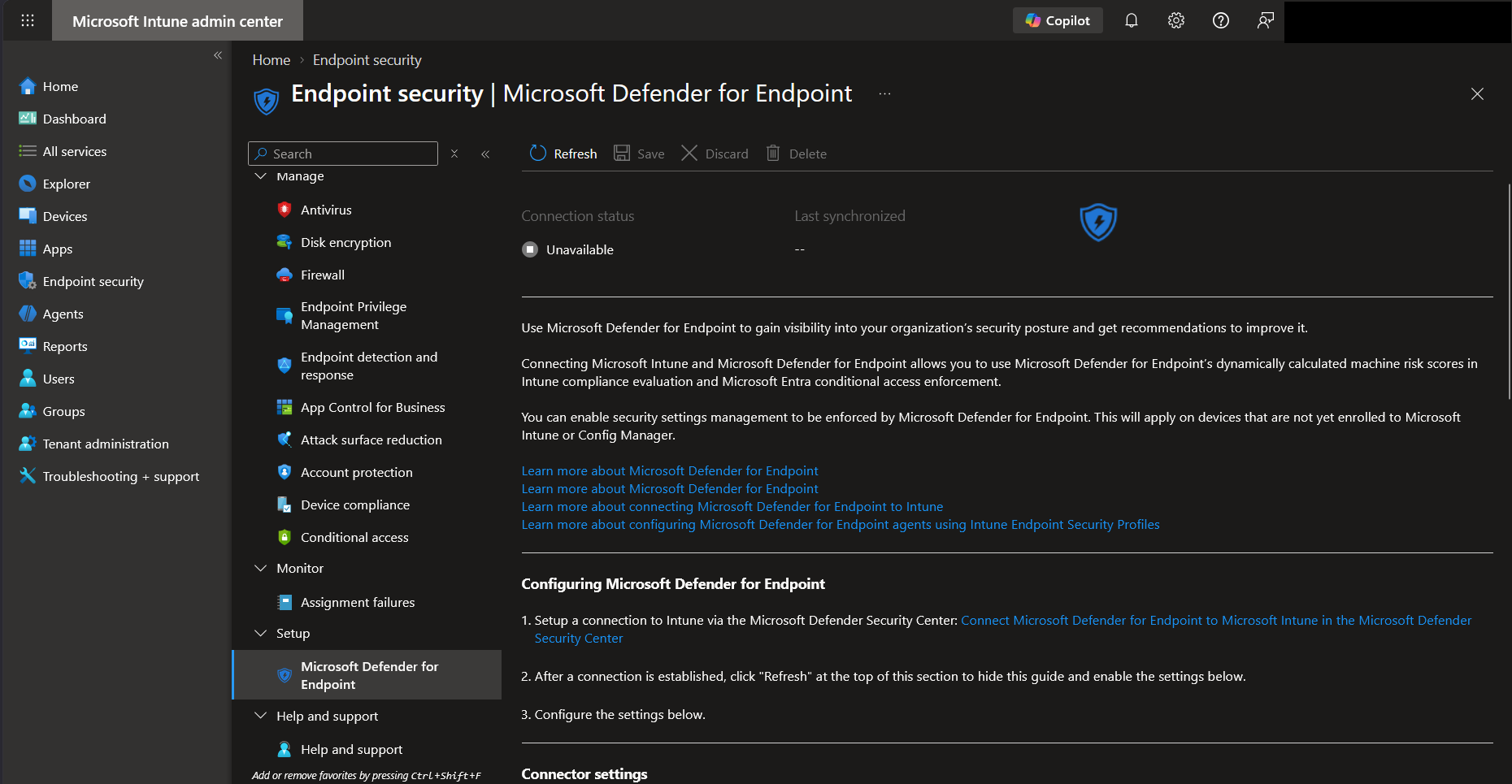This screenshot has height=784, width=1512.
Task: Collapse the blade menu with double chevron
Action: tap(485, 154)
